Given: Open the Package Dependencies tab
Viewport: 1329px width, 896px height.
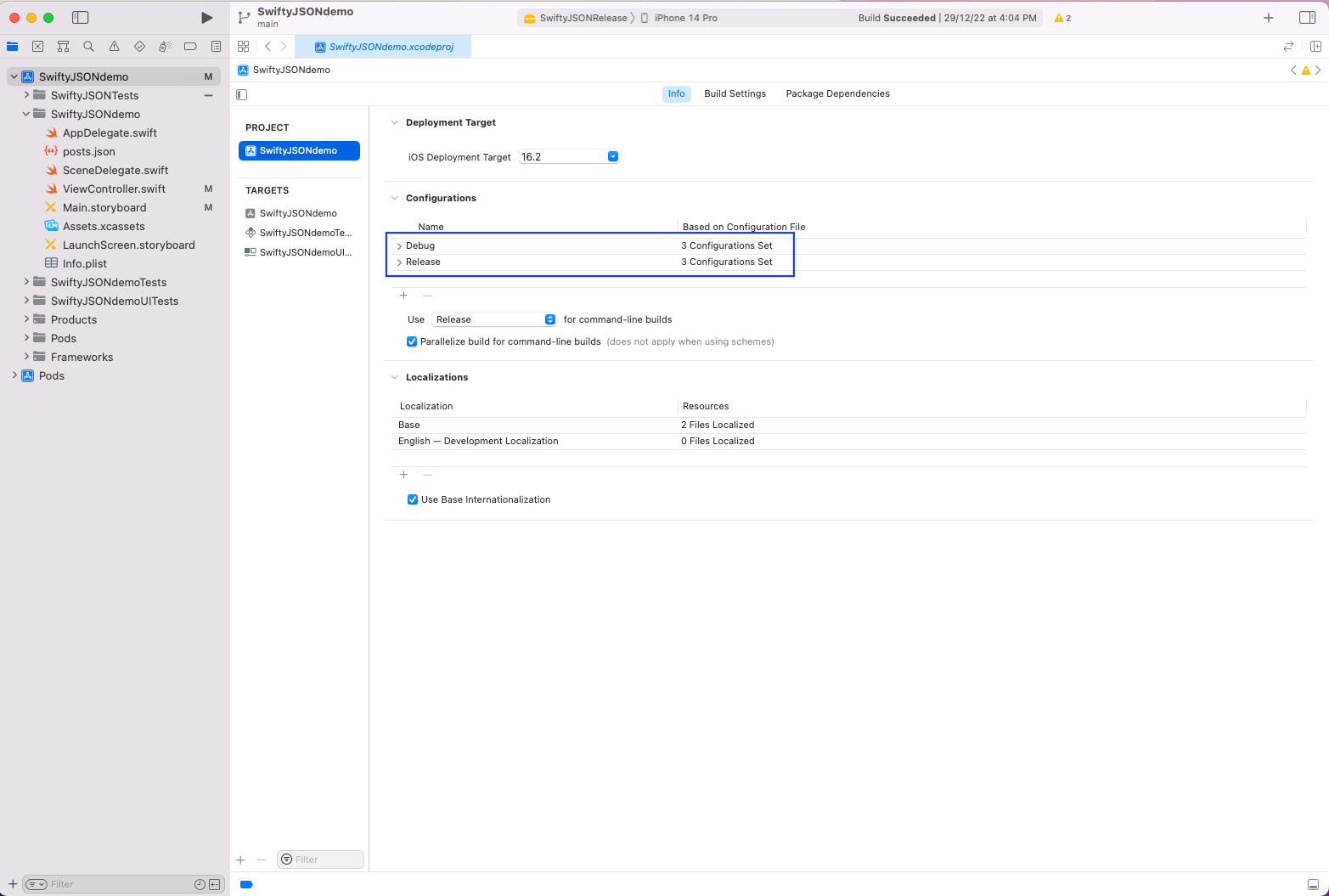Looking at the screenshot, I should (837, 93).
